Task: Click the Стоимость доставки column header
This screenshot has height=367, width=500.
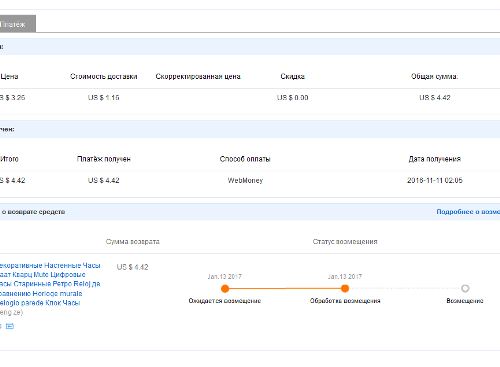Action: [104, 76]
